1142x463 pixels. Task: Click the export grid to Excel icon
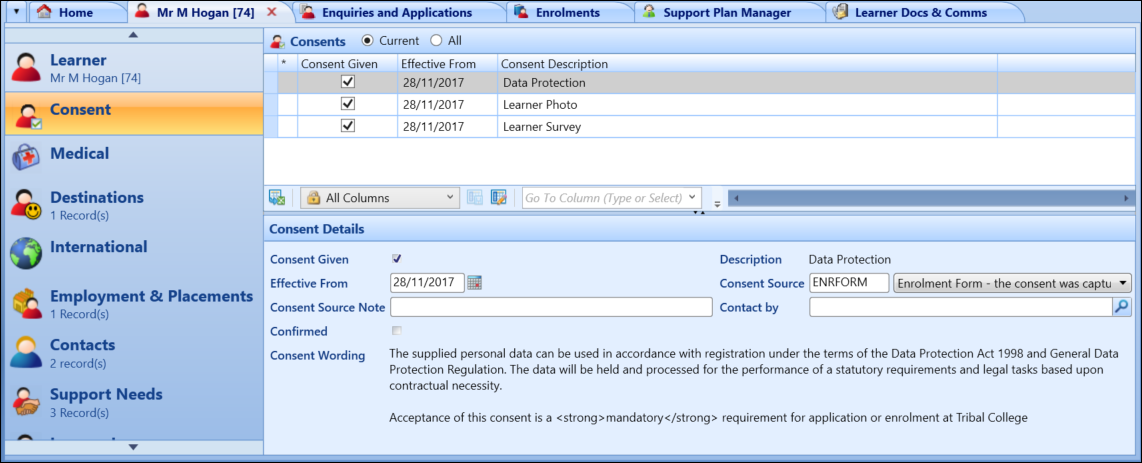pyautogui.click(x=277, y=198)
